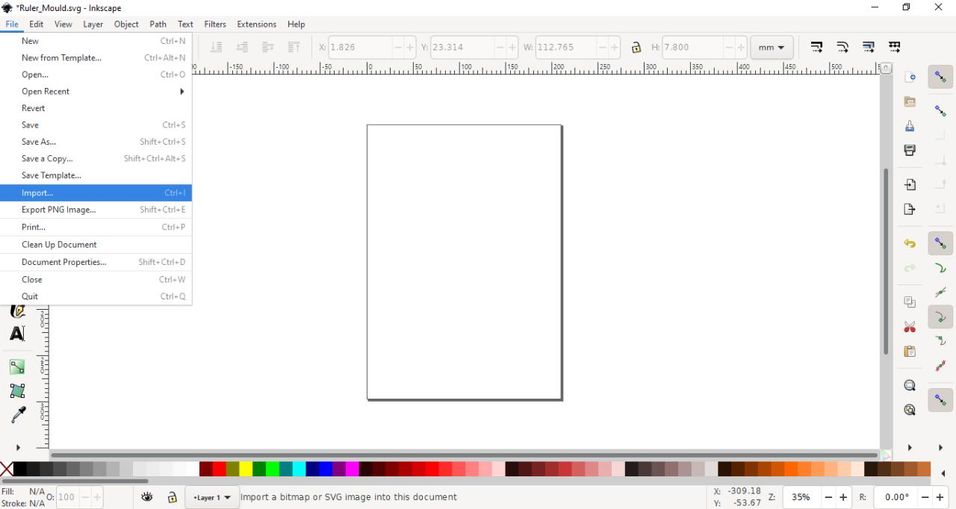This screenshot has height=509, width=956.
Task: Open the Path menu
Action: pos(158,24)
